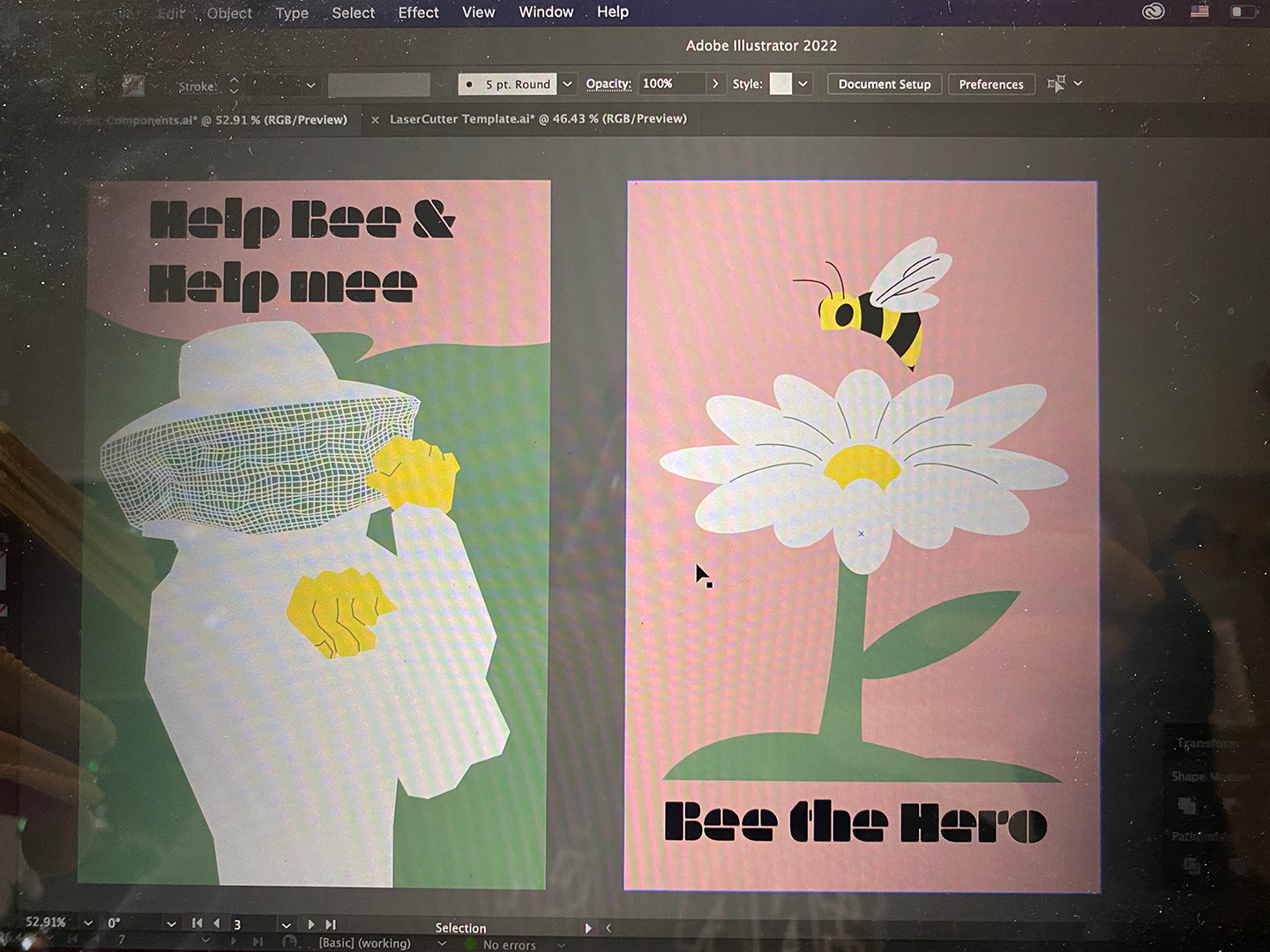Click the Document Setup button
This screenshot has width=1270, height=952.
884,84
